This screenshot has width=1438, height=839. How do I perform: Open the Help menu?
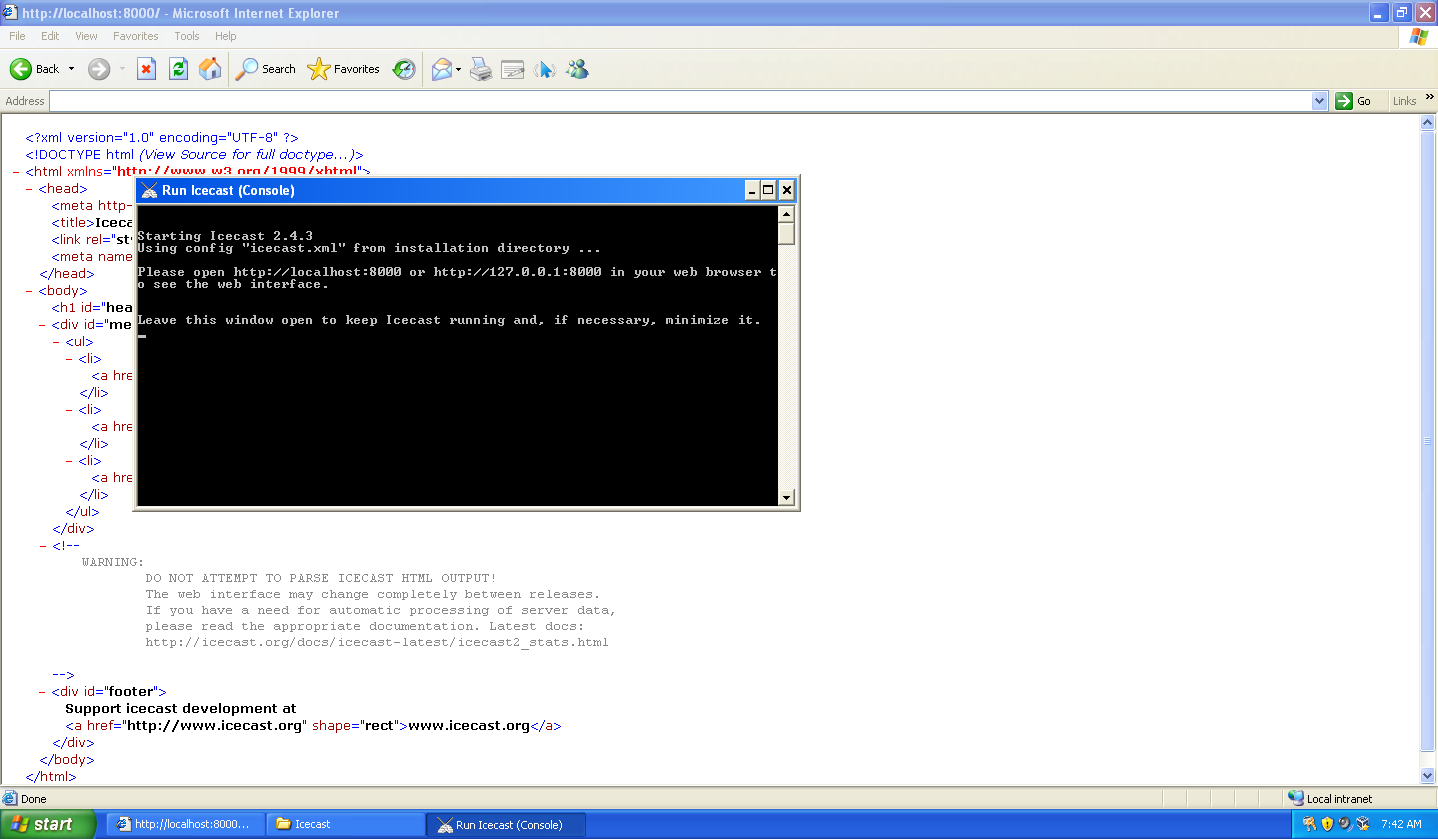coord(226,36)
